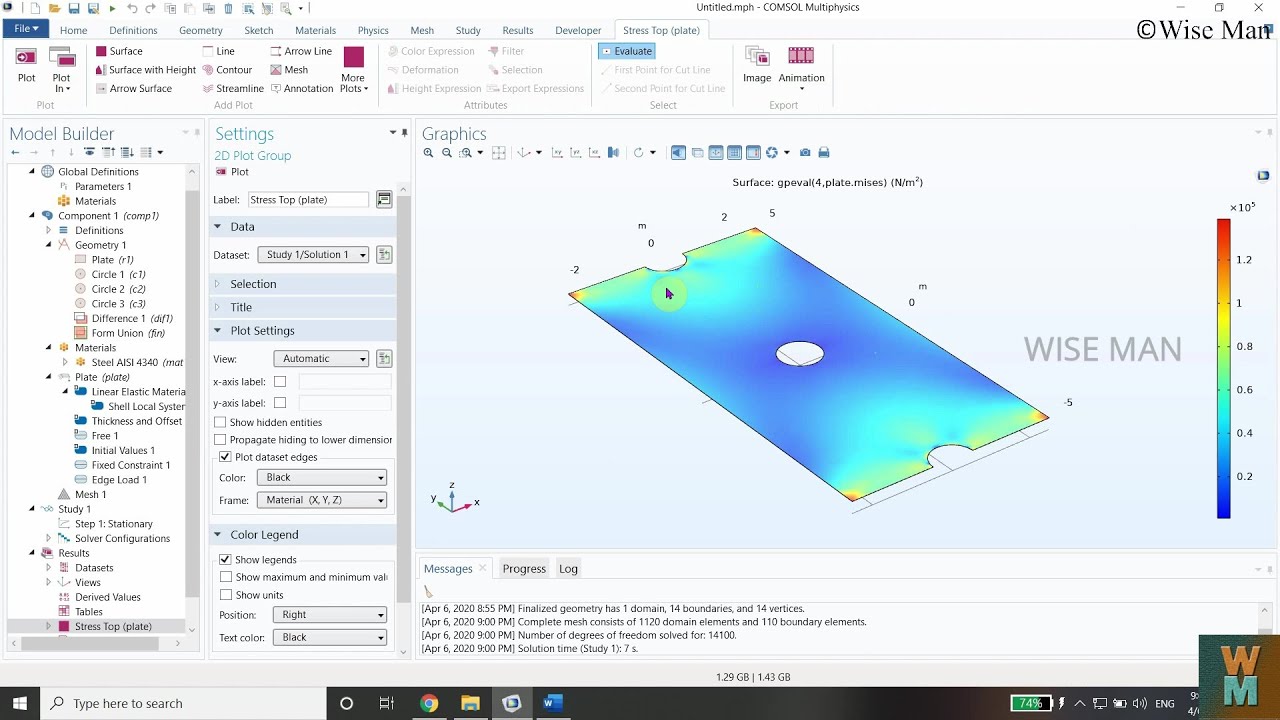Screen dimensions: 1280x720
Task: Switch to the Progress tab
Action: click(x=524, y=569)
